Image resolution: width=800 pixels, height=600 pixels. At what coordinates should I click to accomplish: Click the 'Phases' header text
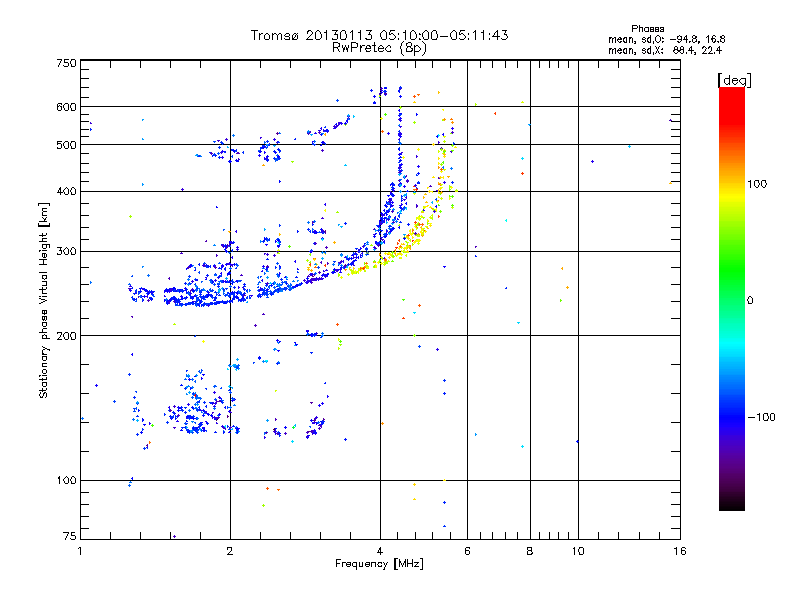[x=647, y=29]
